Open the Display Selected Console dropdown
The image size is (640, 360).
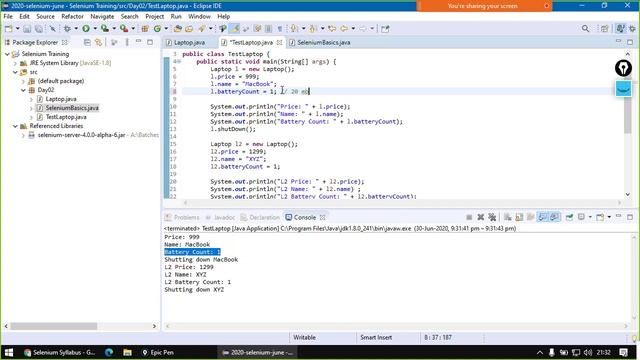tap(590, 217)
